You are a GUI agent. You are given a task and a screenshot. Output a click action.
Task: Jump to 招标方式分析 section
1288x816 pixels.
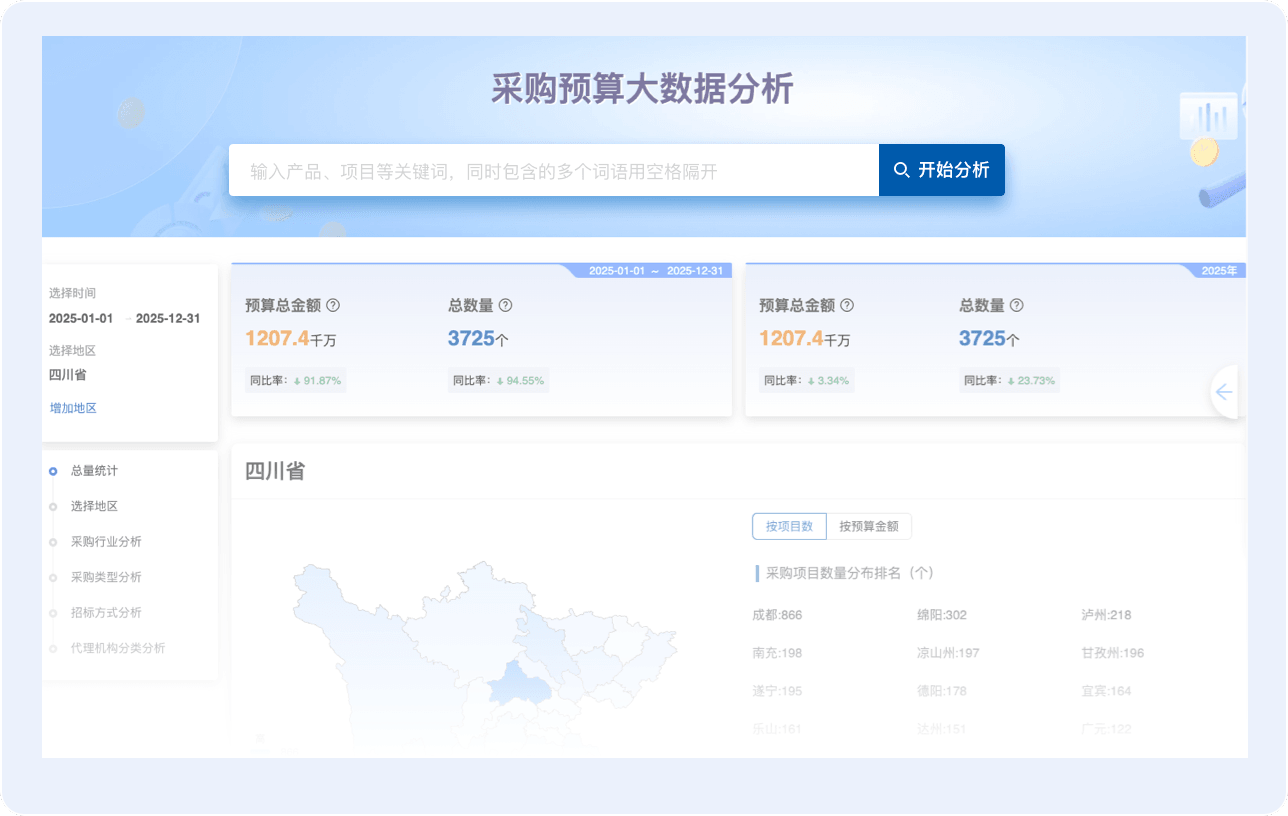click(x=106, y=613)
